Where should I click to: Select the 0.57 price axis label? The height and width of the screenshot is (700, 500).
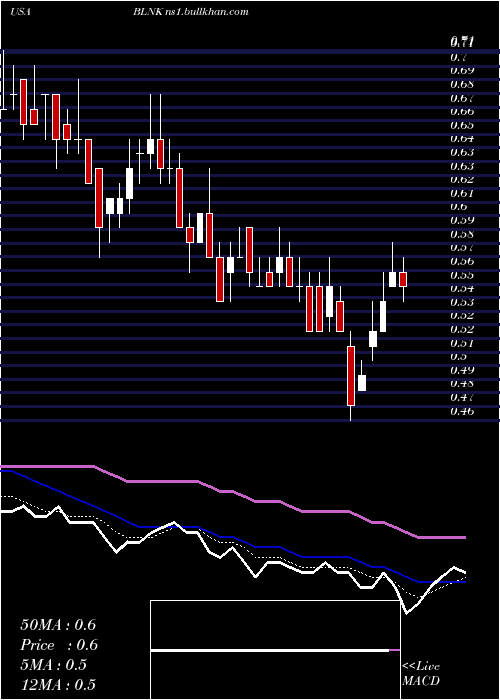click(x=462, y=248)
